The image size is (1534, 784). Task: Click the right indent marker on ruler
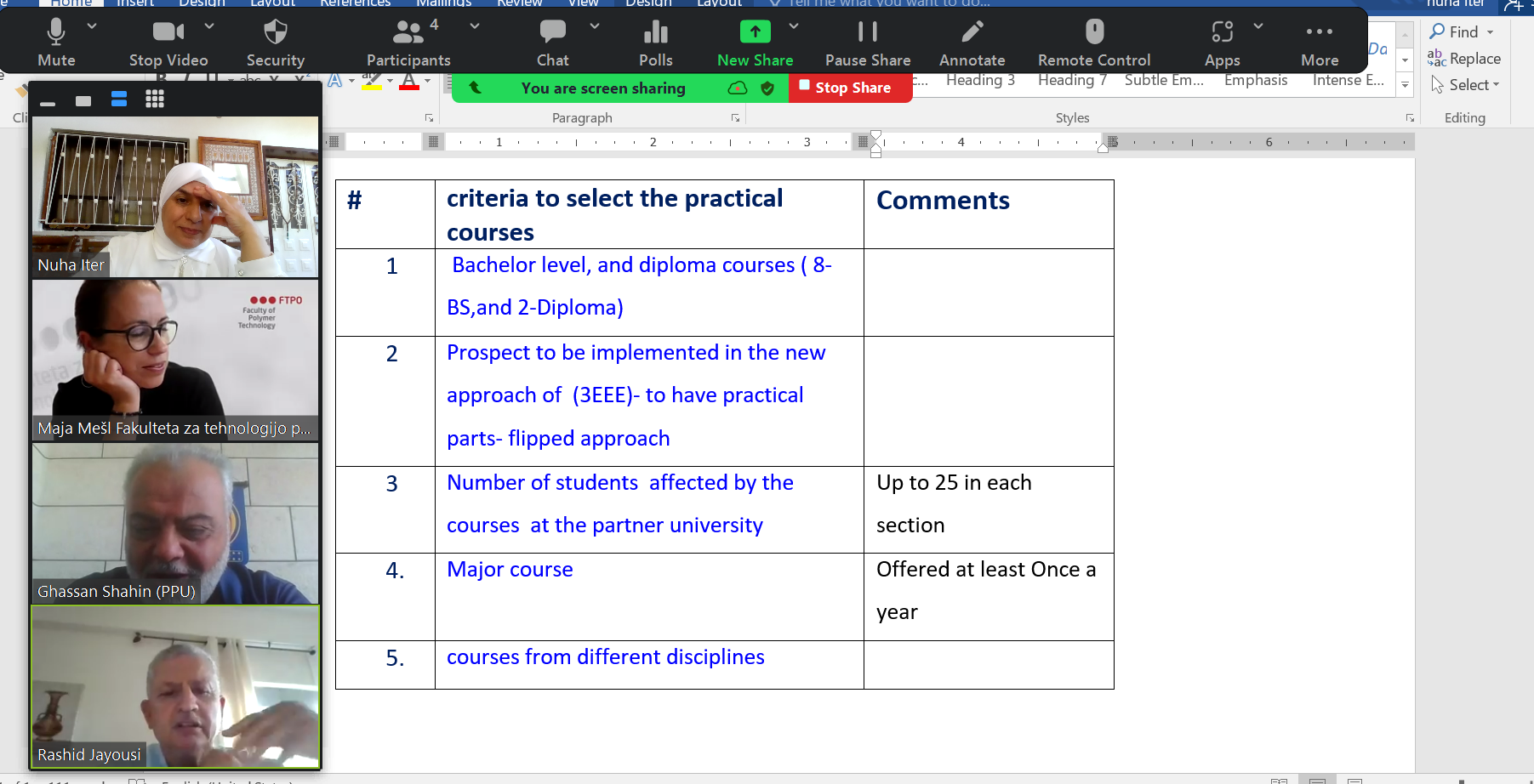[1103, 148]
